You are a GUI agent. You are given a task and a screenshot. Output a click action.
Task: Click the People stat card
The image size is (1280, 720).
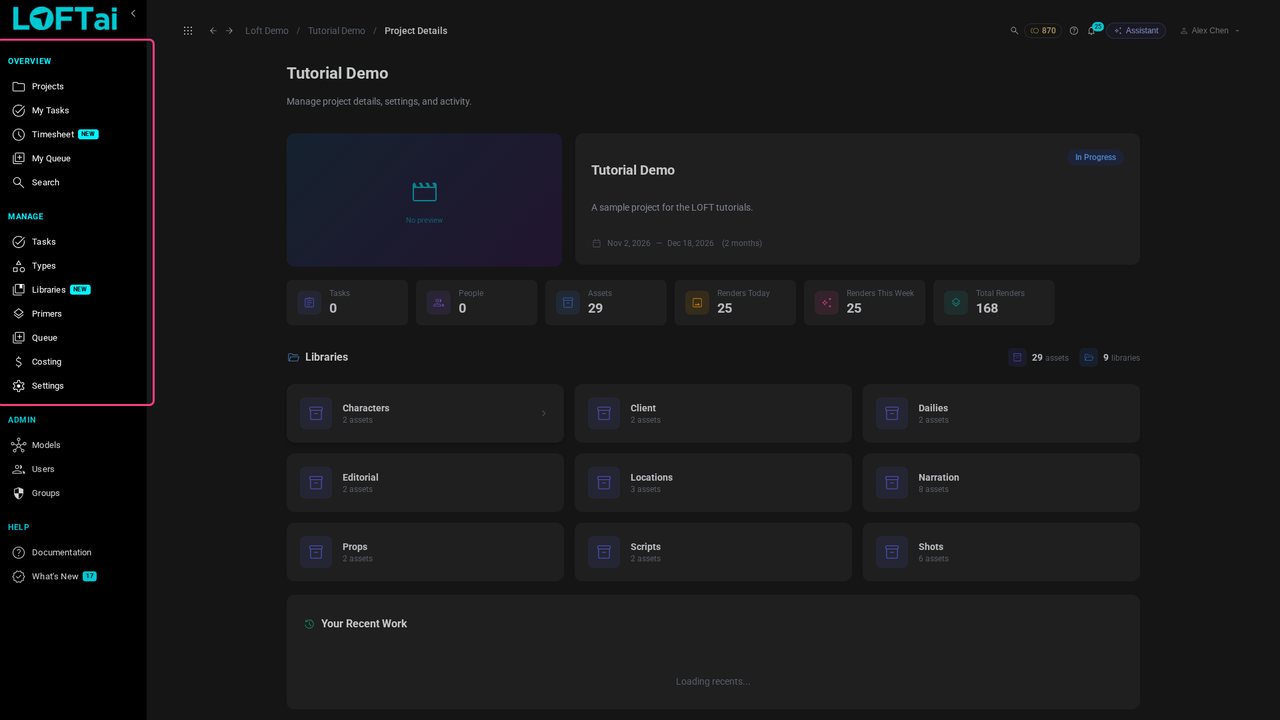coord(476,302)
